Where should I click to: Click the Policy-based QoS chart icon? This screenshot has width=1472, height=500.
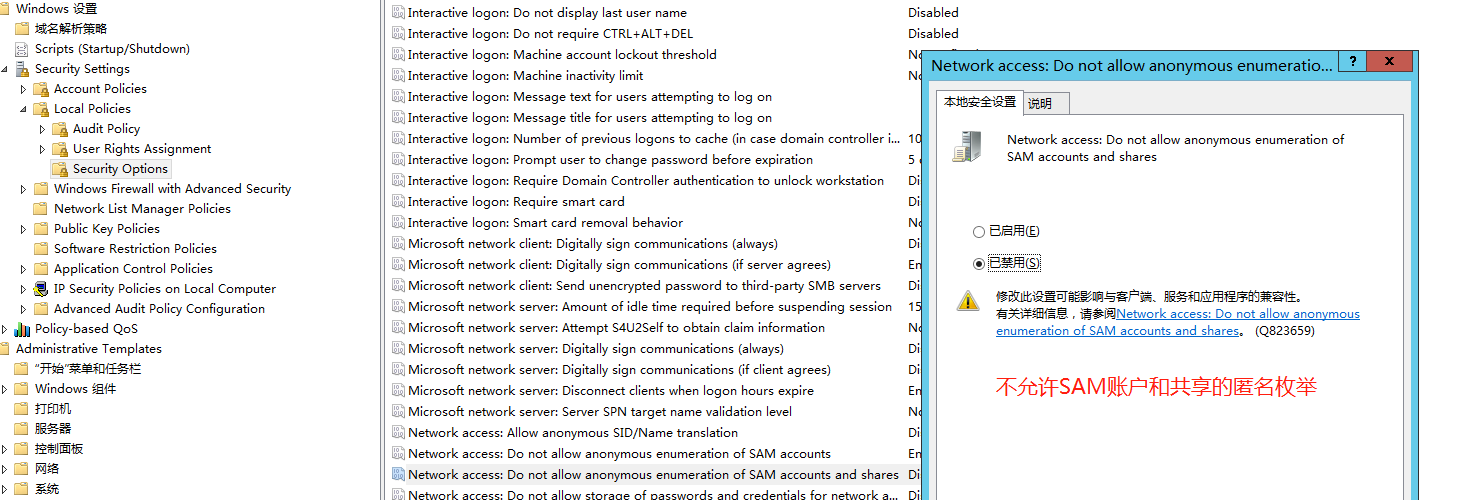pos(22,329)
